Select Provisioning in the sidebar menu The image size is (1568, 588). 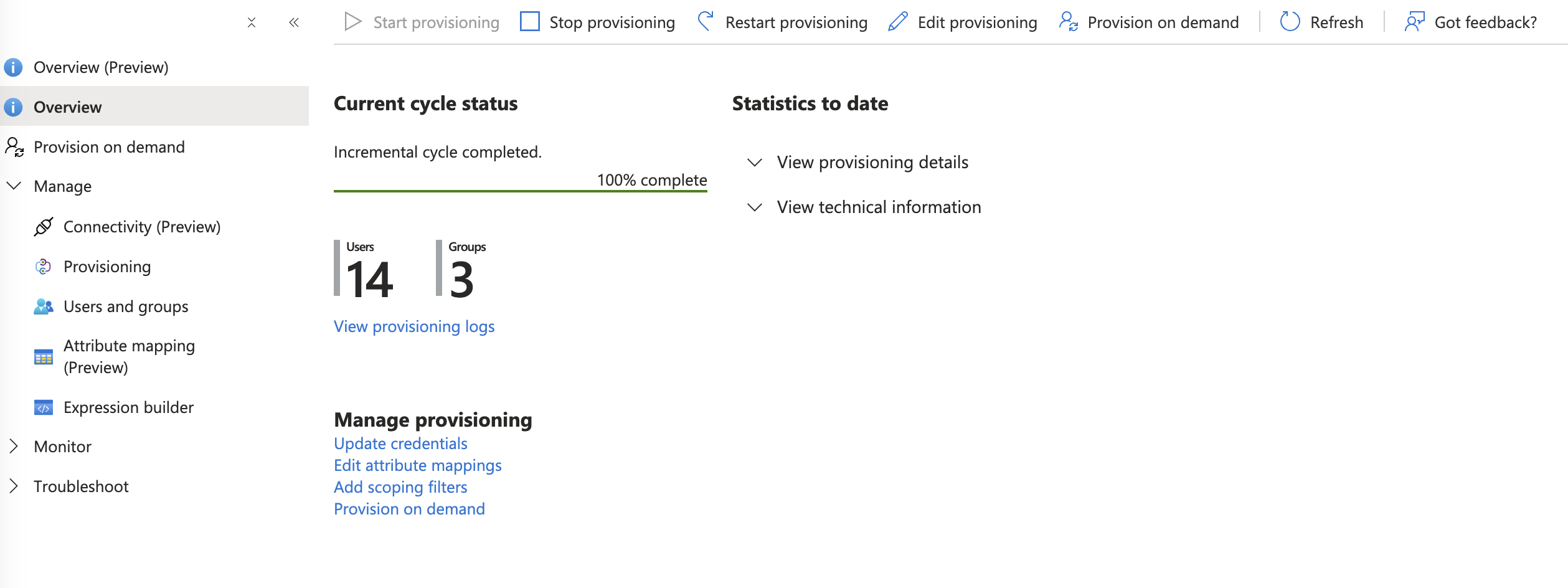click(x=106, y=266)
